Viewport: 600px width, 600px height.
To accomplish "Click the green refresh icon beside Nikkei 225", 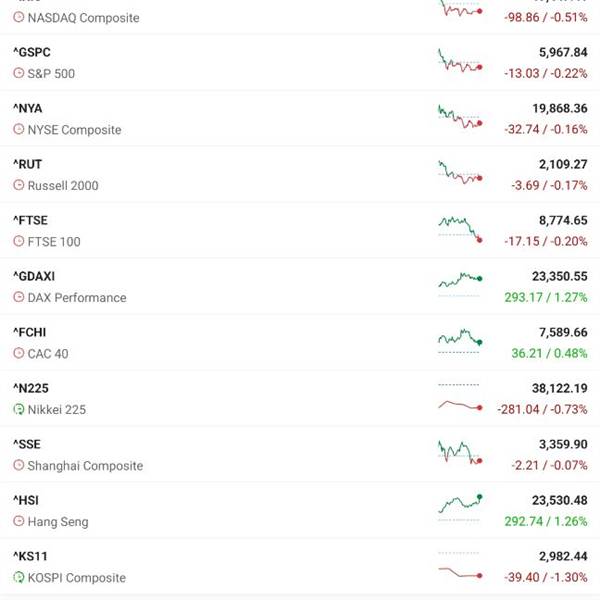I will (18, 409).
